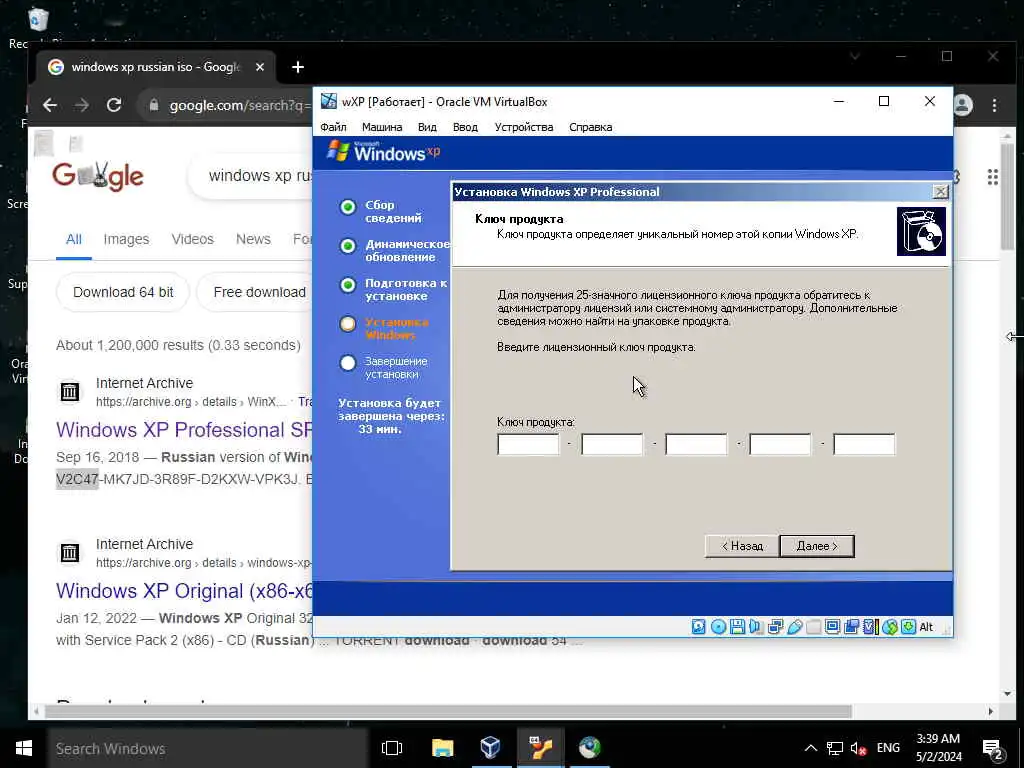This screenshot has width=1024, height=768.
Task: Click the 'Free download' search chip
Action: coord(258,292)
